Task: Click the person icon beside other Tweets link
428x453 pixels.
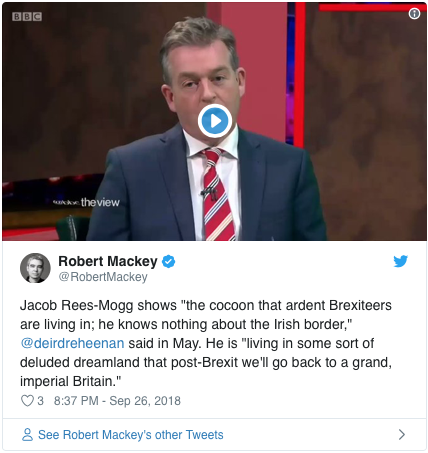Action: (27, 435)
